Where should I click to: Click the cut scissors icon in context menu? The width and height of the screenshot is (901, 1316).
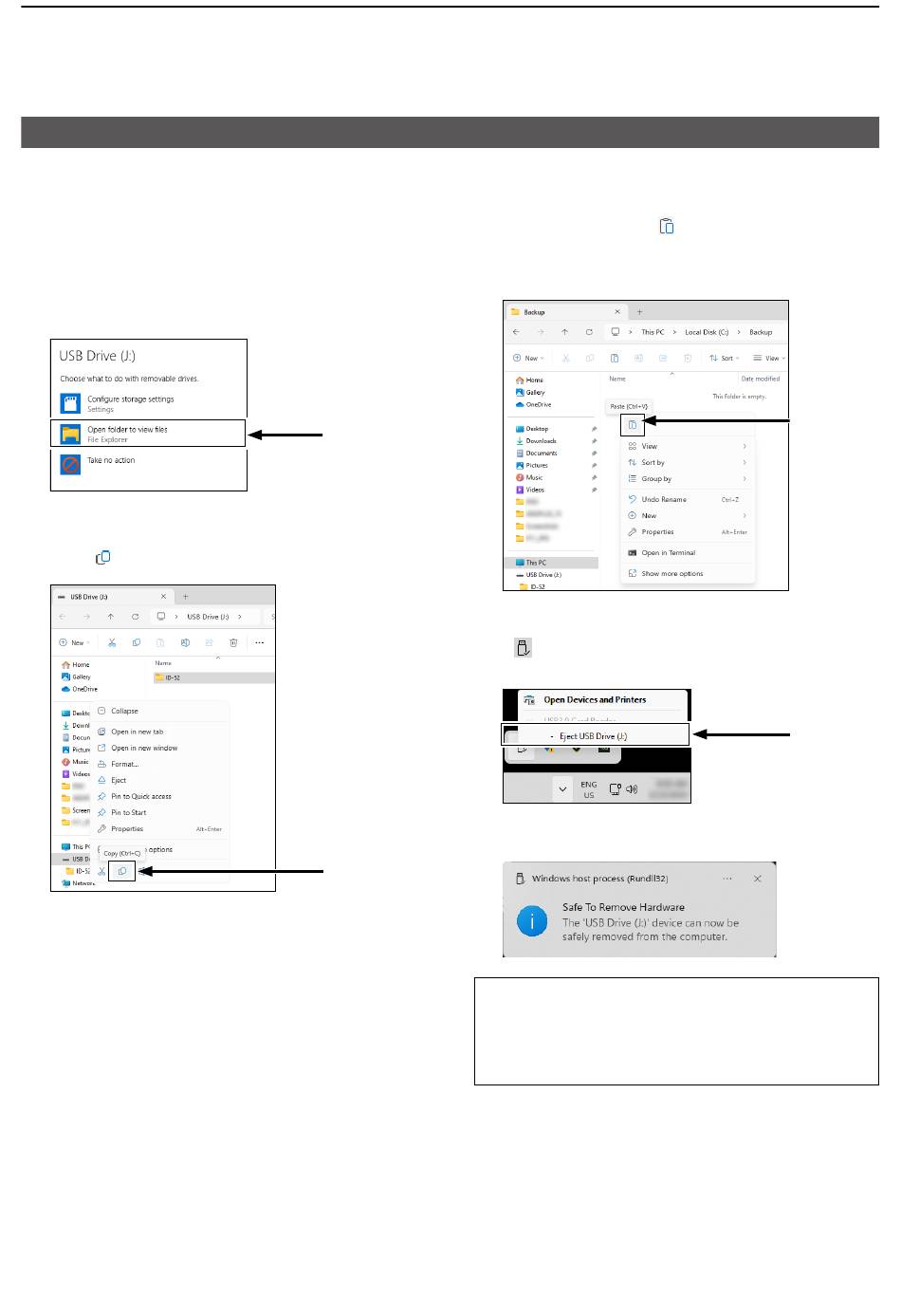[x=102, y=871]
